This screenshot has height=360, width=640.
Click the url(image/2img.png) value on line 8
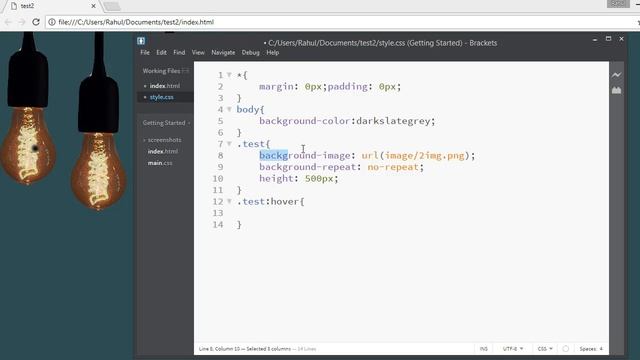pyautogui.click(x=416, y=156)
